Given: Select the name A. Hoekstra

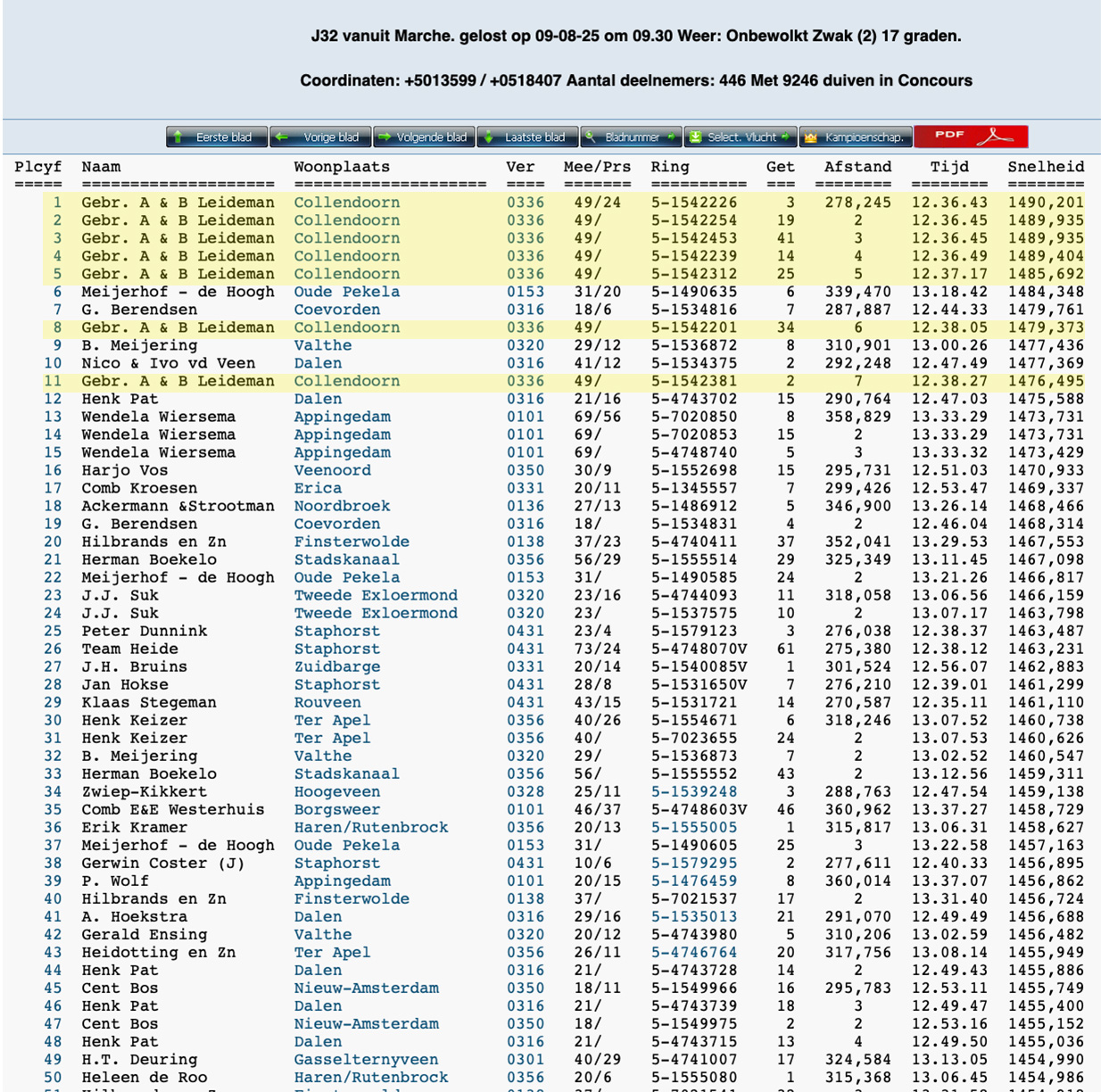Looking at the screenshot, I should (135, 916).
